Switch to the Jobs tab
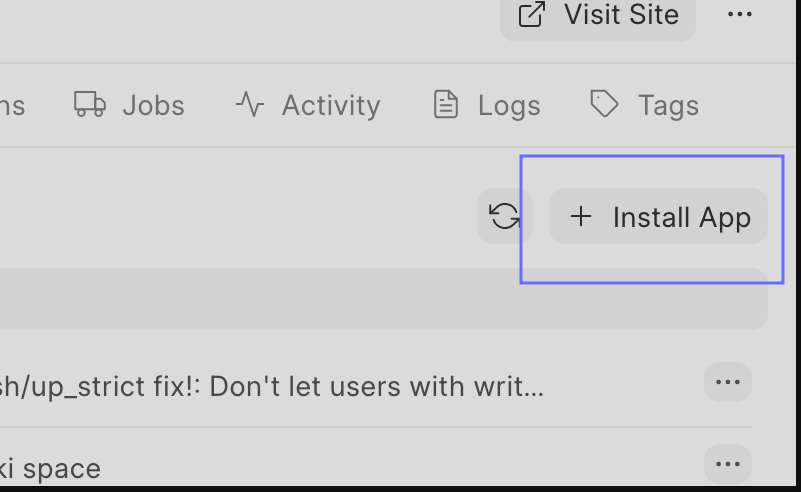 coord(152,105)
